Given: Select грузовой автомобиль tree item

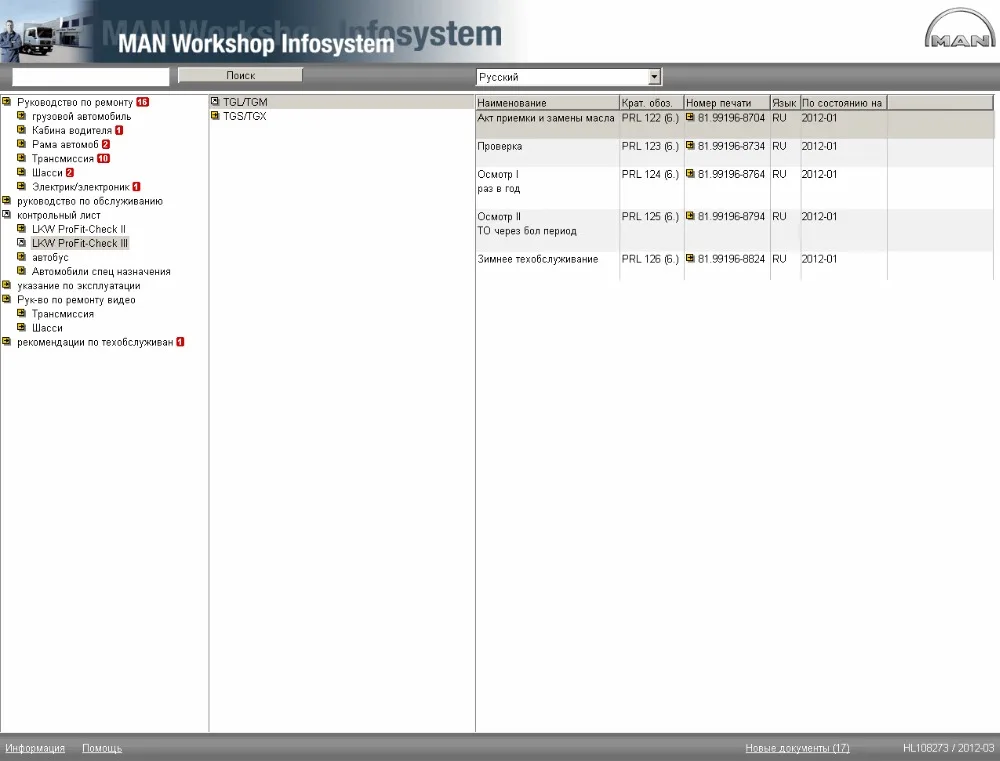Looking at the screenshot, I should click(82, 116).
